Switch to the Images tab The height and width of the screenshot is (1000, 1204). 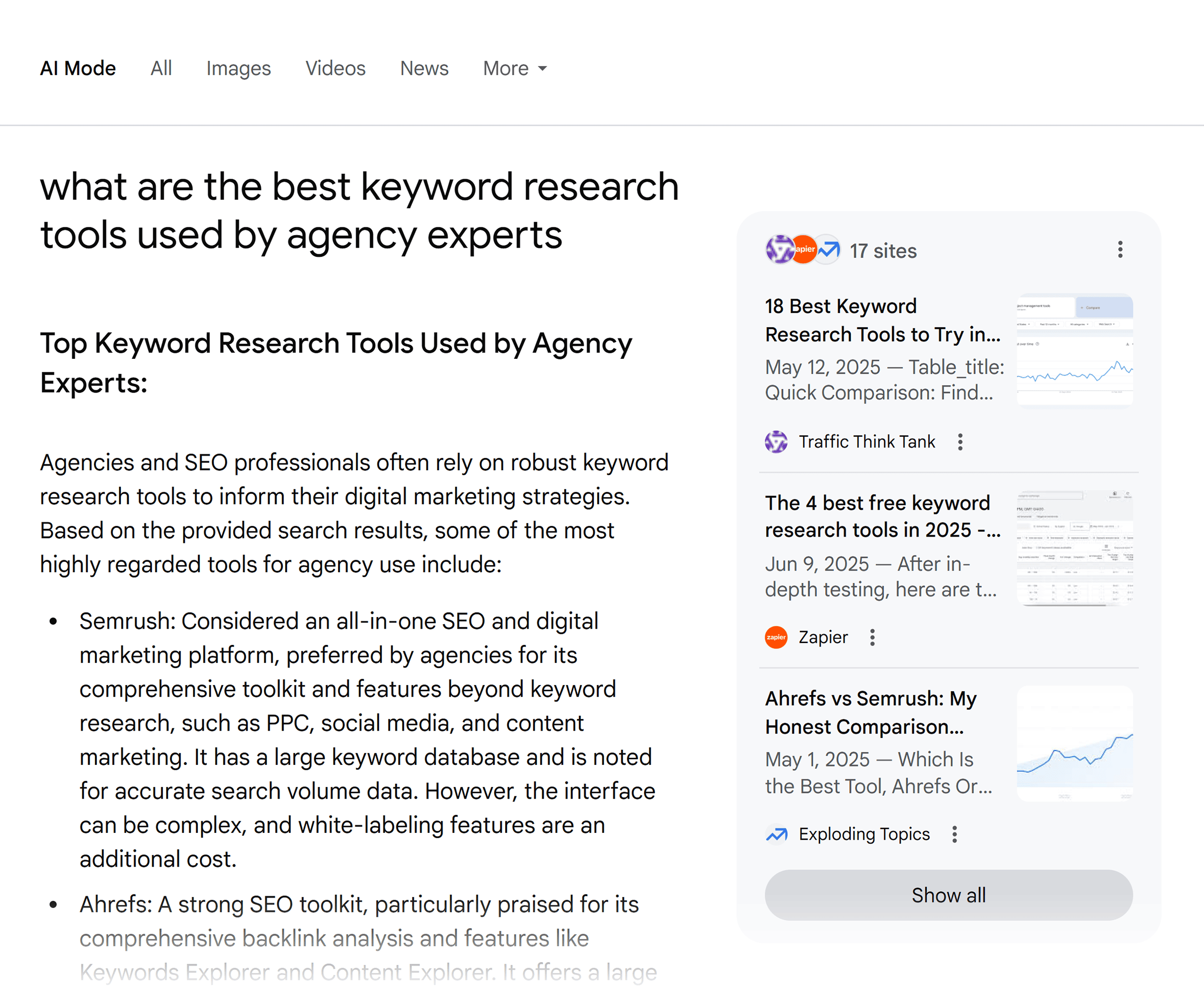238,68
